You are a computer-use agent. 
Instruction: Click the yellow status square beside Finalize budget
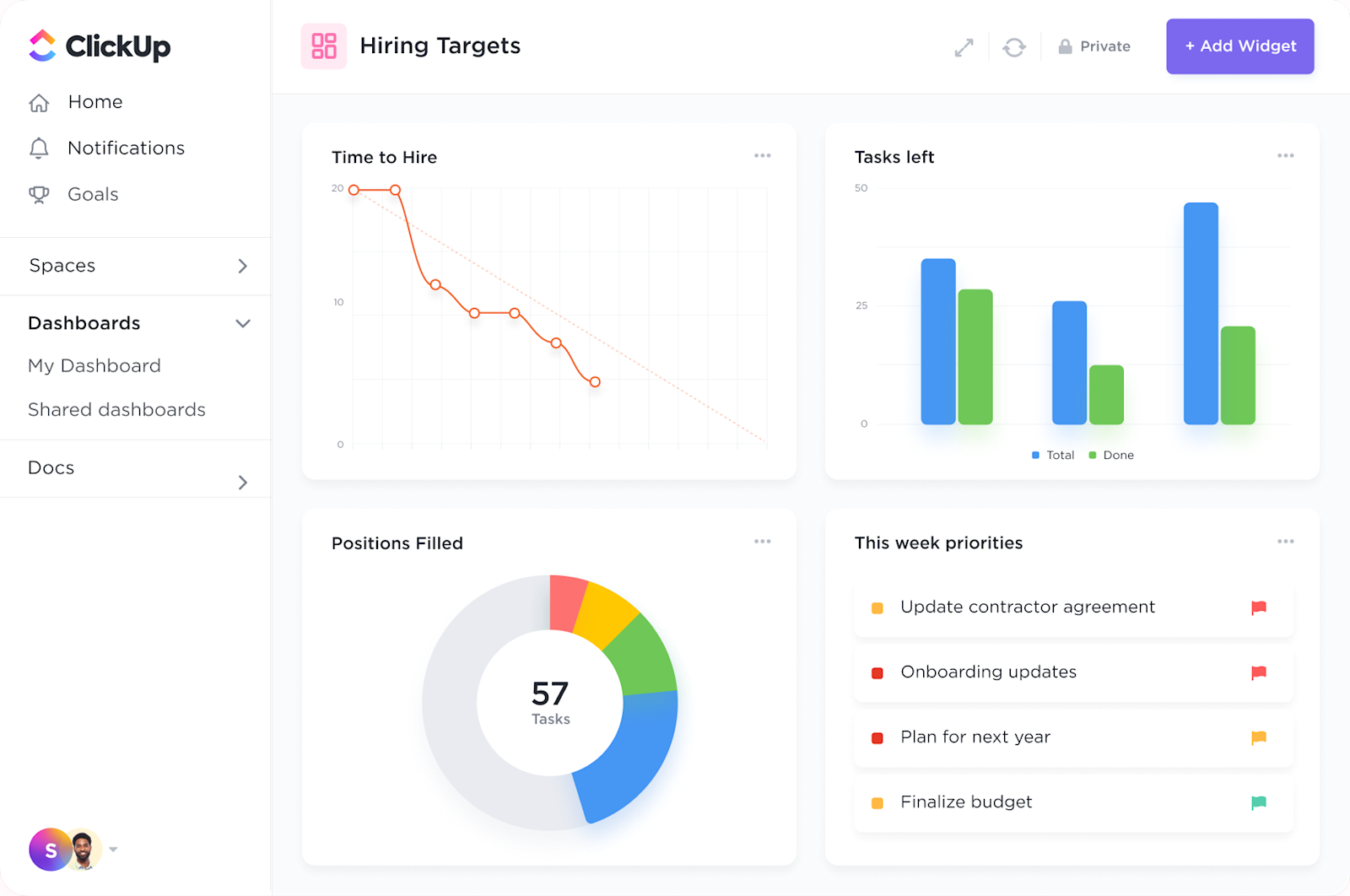pos(877,803)
